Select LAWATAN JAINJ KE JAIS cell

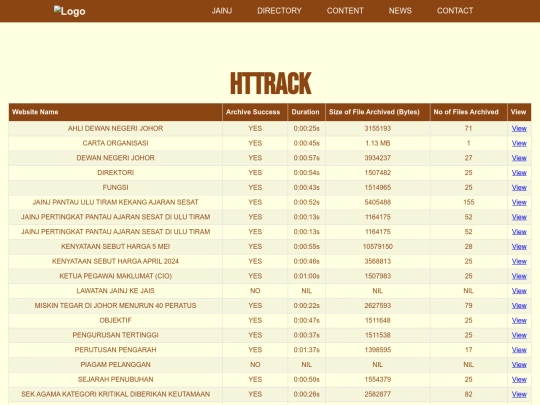(x=115, y=291)
